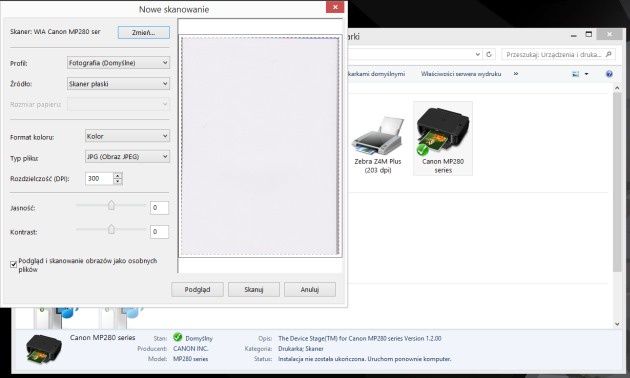The width and height of the screenshot is (630, 378).
Task: Click the 'CANON INC.' producer text
Action: (x=190, y=349)
